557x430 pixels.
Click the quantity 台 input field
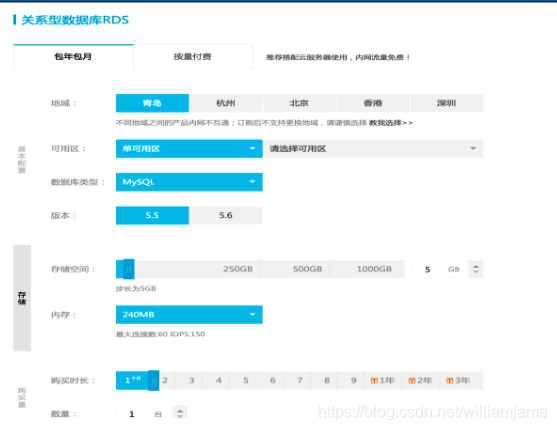pyautogui.click(x=144, y=414)
